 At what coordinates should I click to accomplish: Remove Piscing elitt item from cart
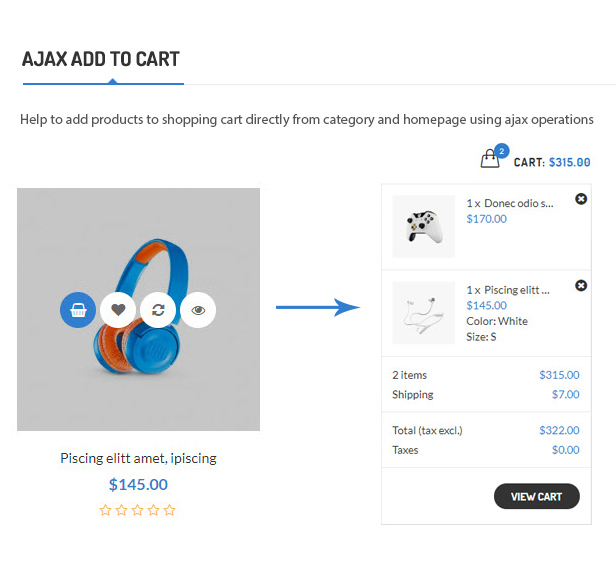pos(581,286)
